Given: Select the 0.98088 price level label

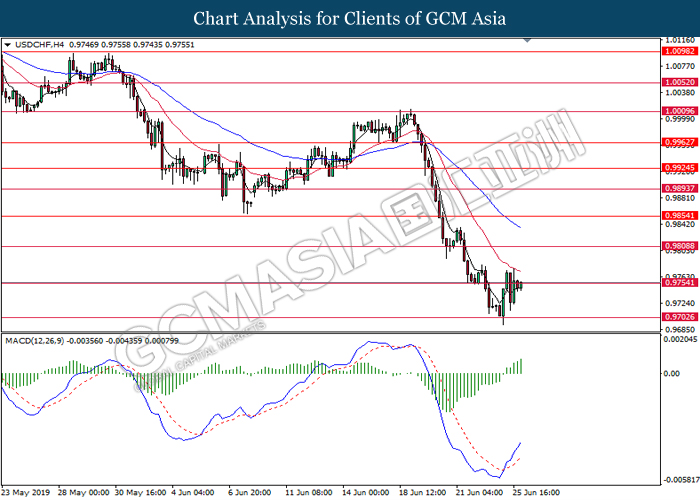Looking at the screenshot, I should click(x=680, y=246).
